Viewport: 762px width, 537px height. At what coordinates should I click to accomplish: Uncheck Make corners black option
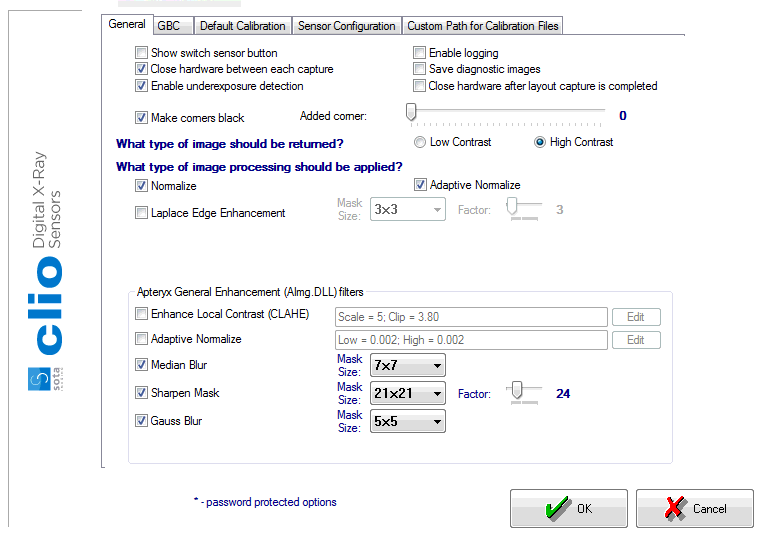142,118
